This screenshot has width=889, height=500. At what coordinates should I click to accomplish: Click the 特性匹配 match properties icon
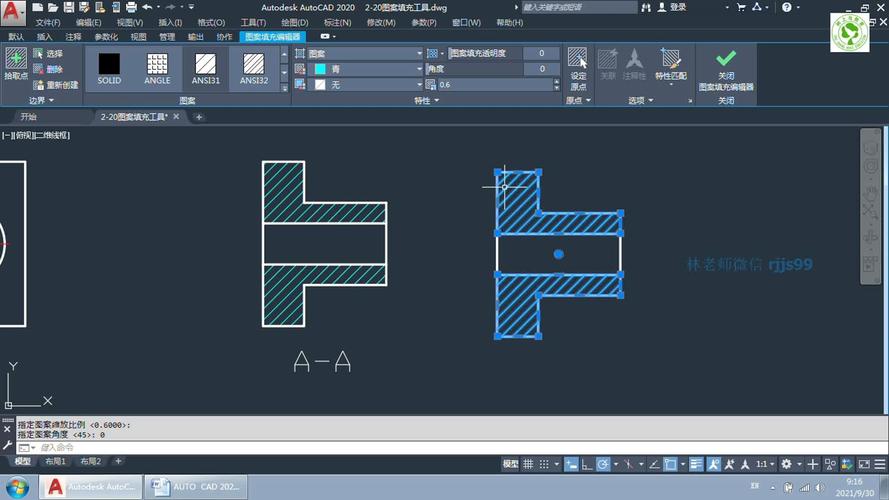[671, 60]
